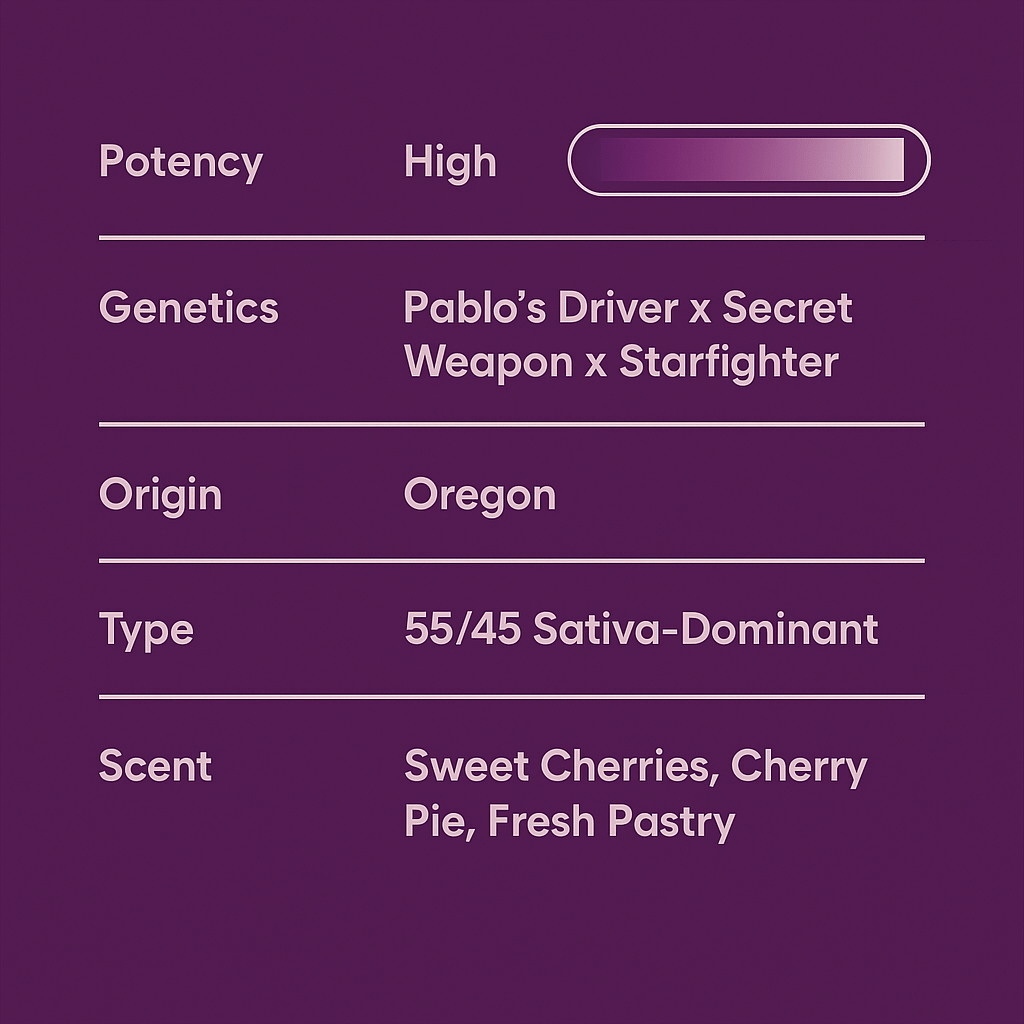Image resolution: width=1024 pixels, height=1024 pixels.
Task: Click the divider line below Potency row
Action: pyautogui.click(x=512, y=238)
